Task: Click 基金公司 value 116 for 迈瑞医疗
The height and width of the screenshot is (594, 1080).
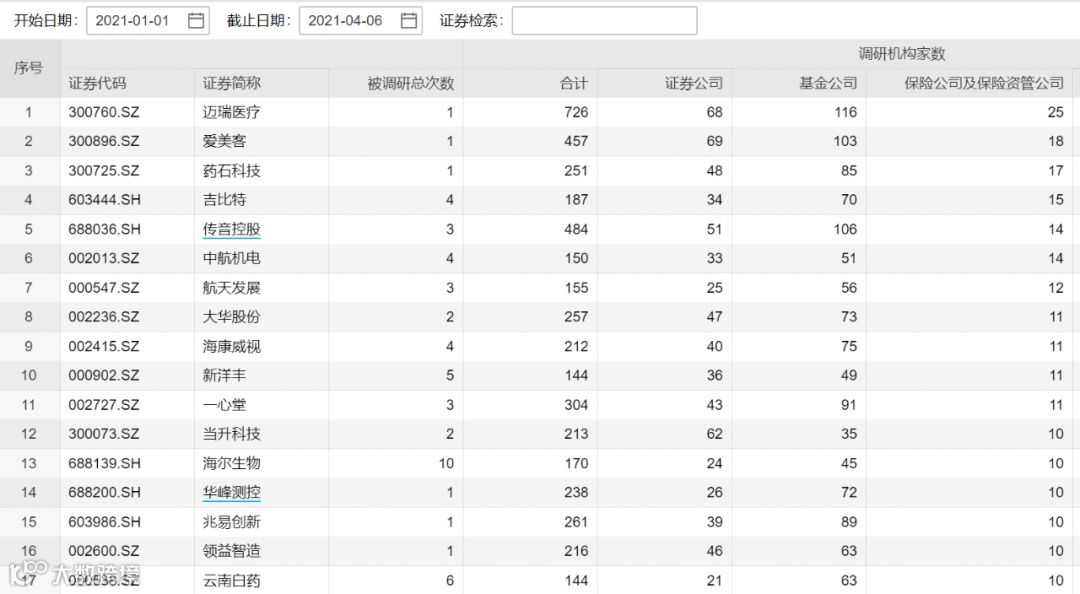Action: point(845,112)
